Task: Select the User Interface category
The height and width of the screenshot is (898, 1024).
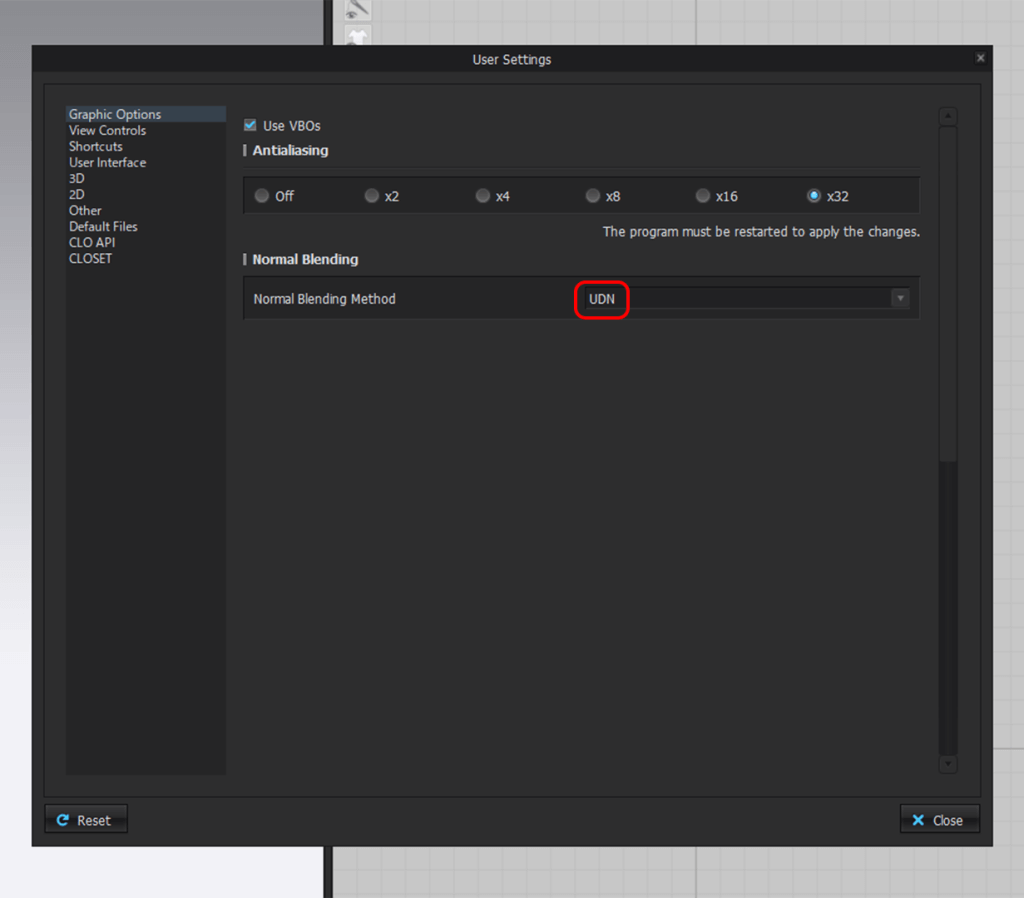Action: [x=107, y=161]
